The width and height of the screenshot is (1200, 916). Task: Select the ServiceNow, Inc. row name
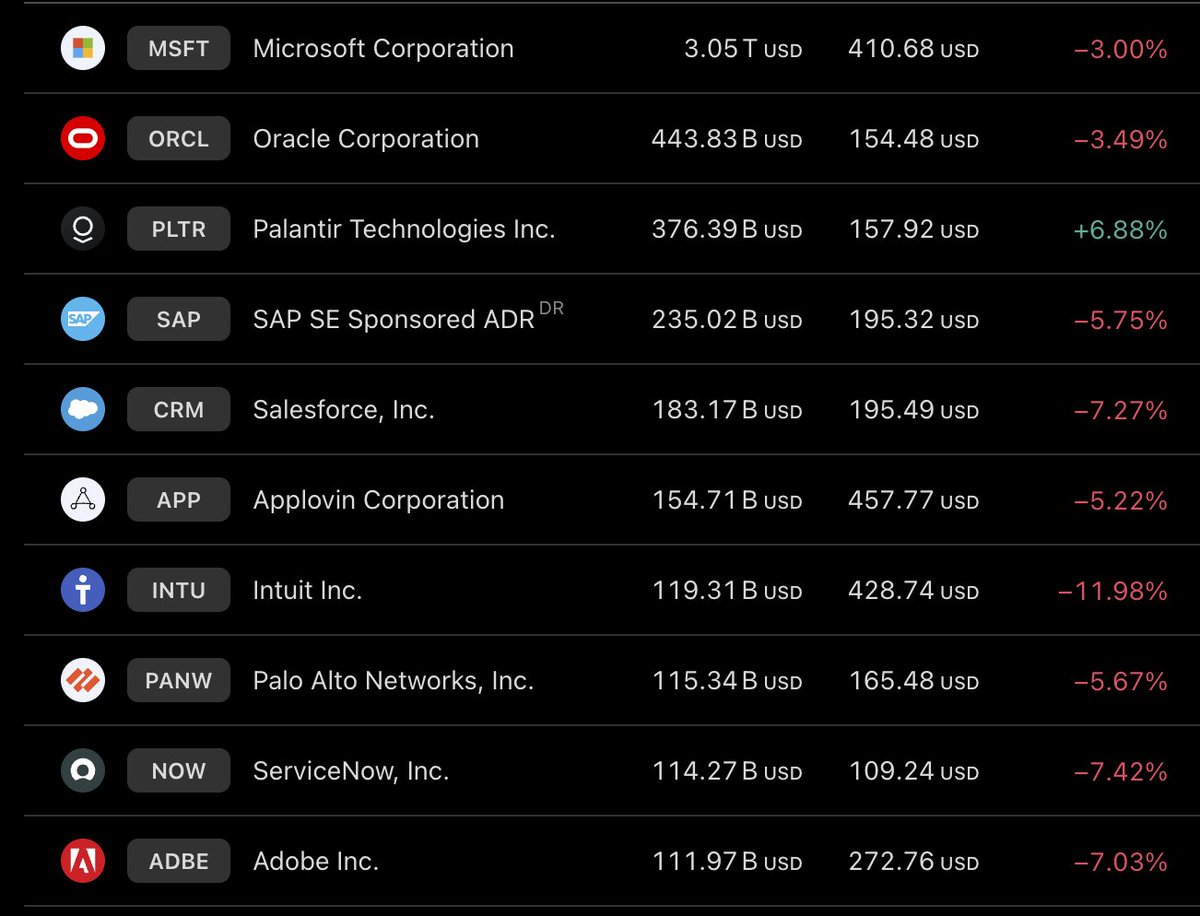click(x=351, y=771)
